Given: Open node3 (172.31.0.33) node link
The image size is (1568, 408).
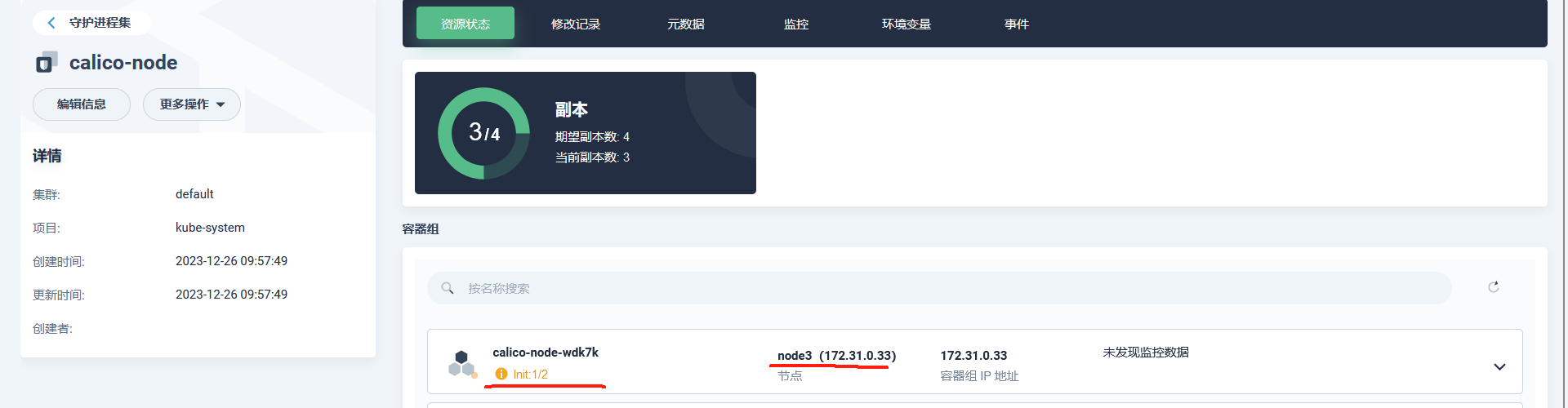Looking at the screenshot, I should tap(836, 356).
